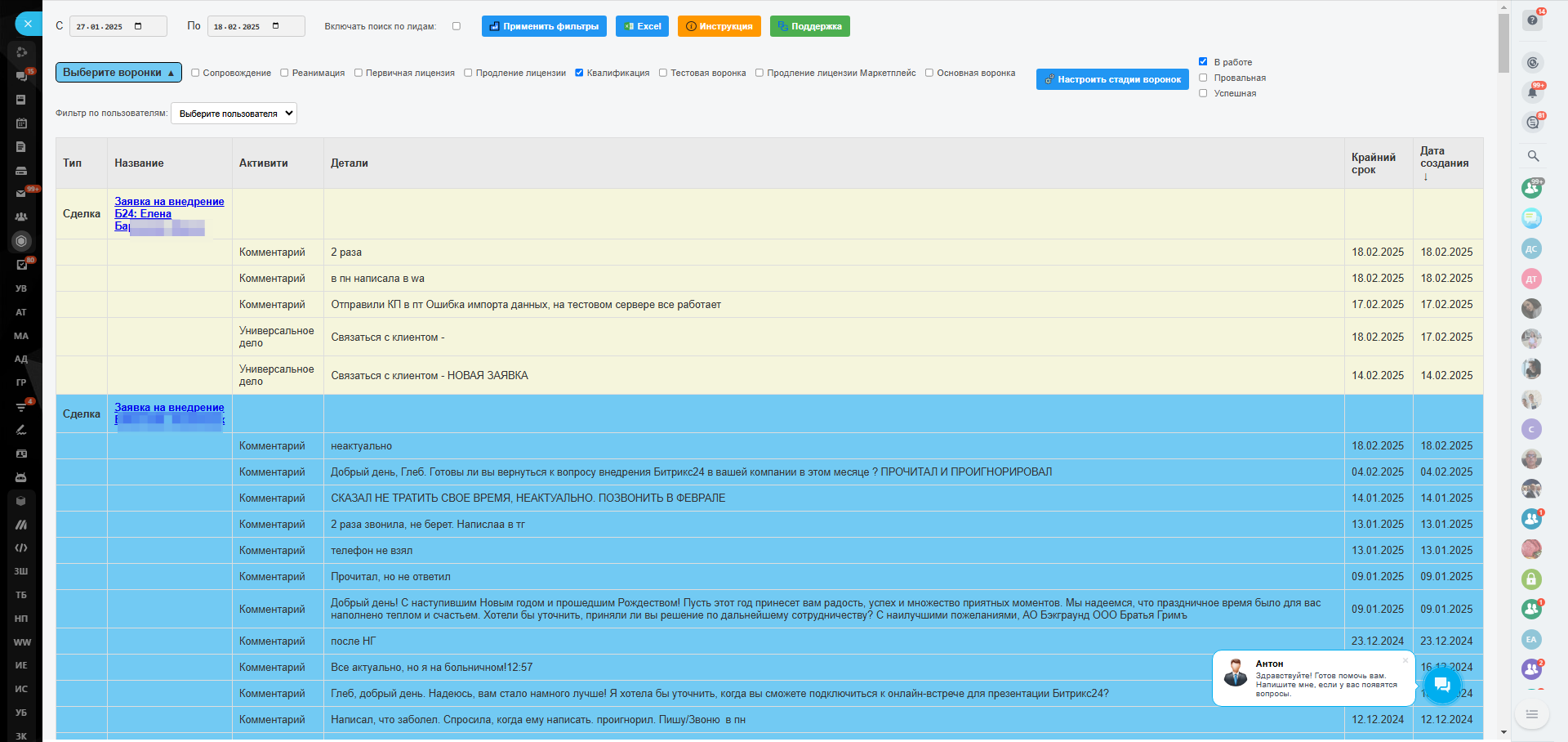The image size is (1568, 742).
Task: Open the start date picker field
Action: coord(118,26)
